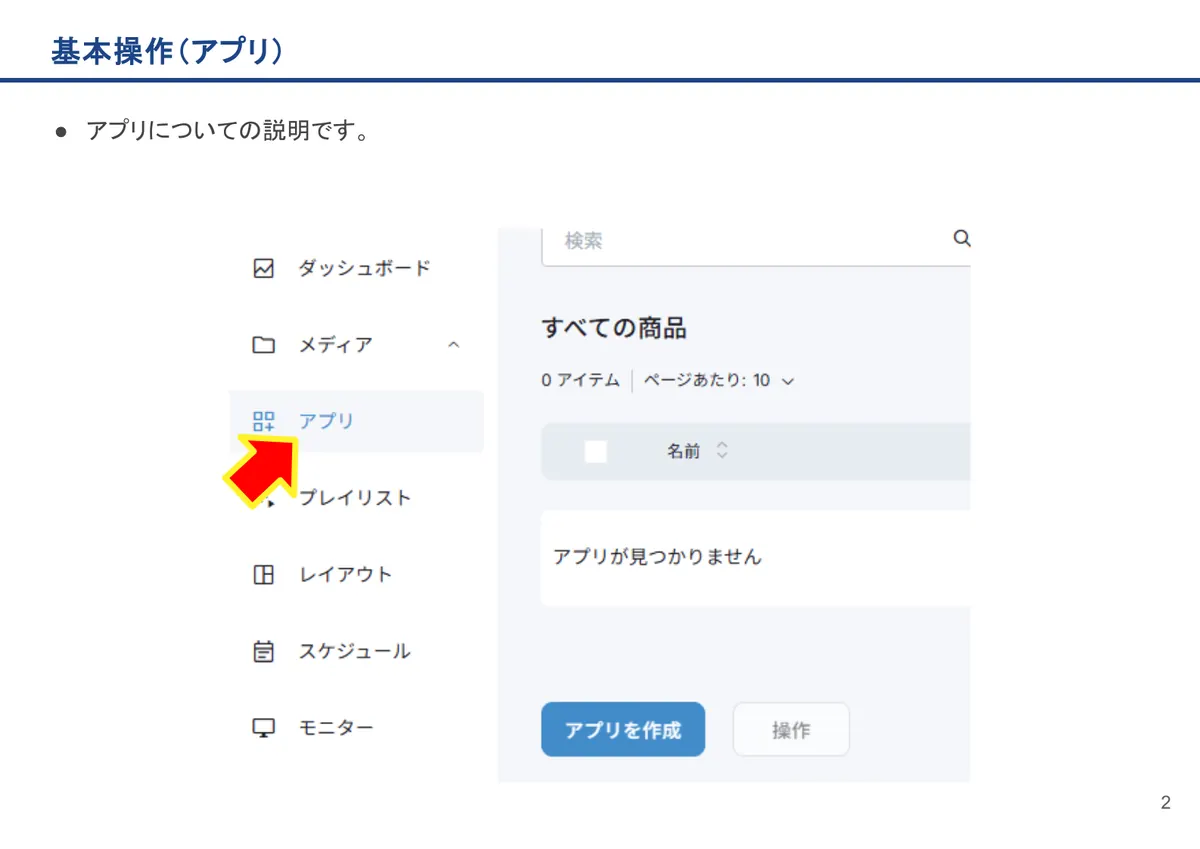Open ダッシュボード in the sidebar
Screen dimensions: 1200x849
click(364, 268)
